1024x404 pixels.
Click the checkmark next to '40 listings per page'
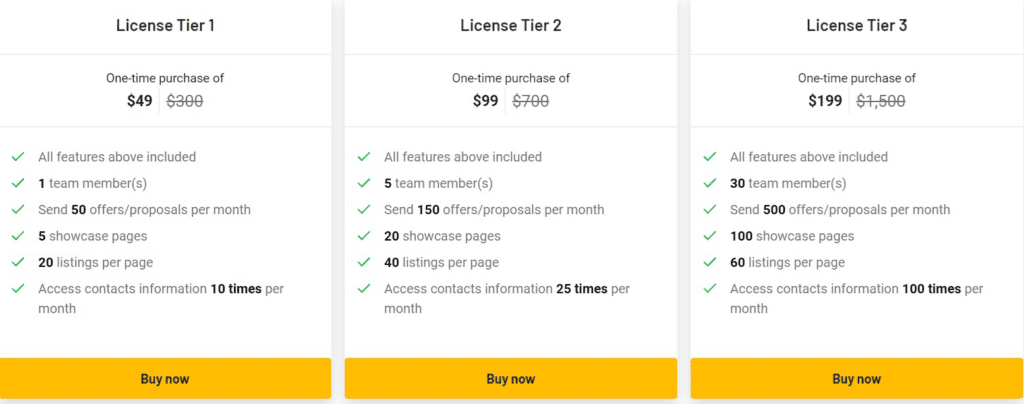[364, 262]
